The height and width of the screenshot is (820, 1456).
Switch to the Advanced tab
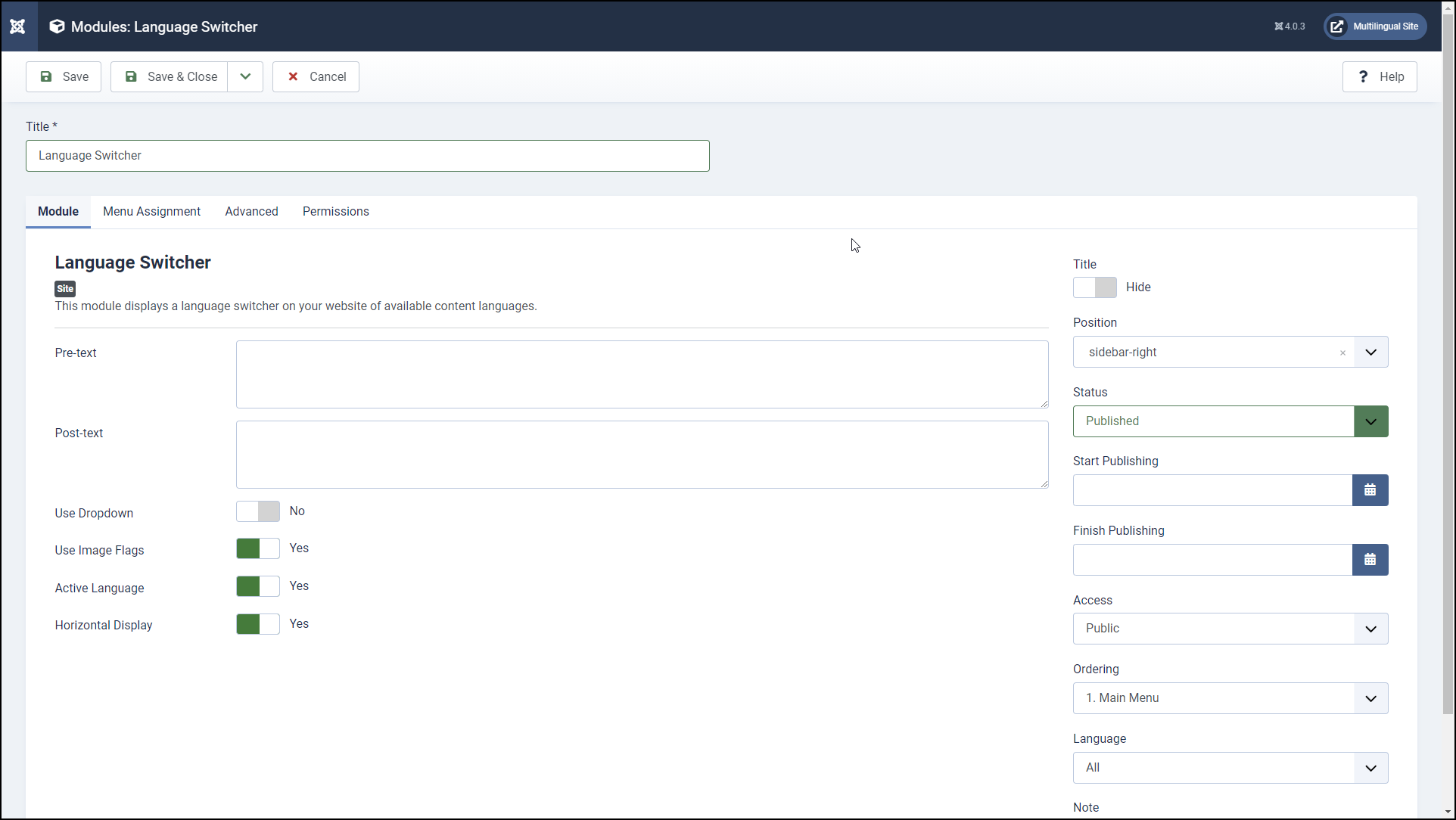click(x=251, y=211)
